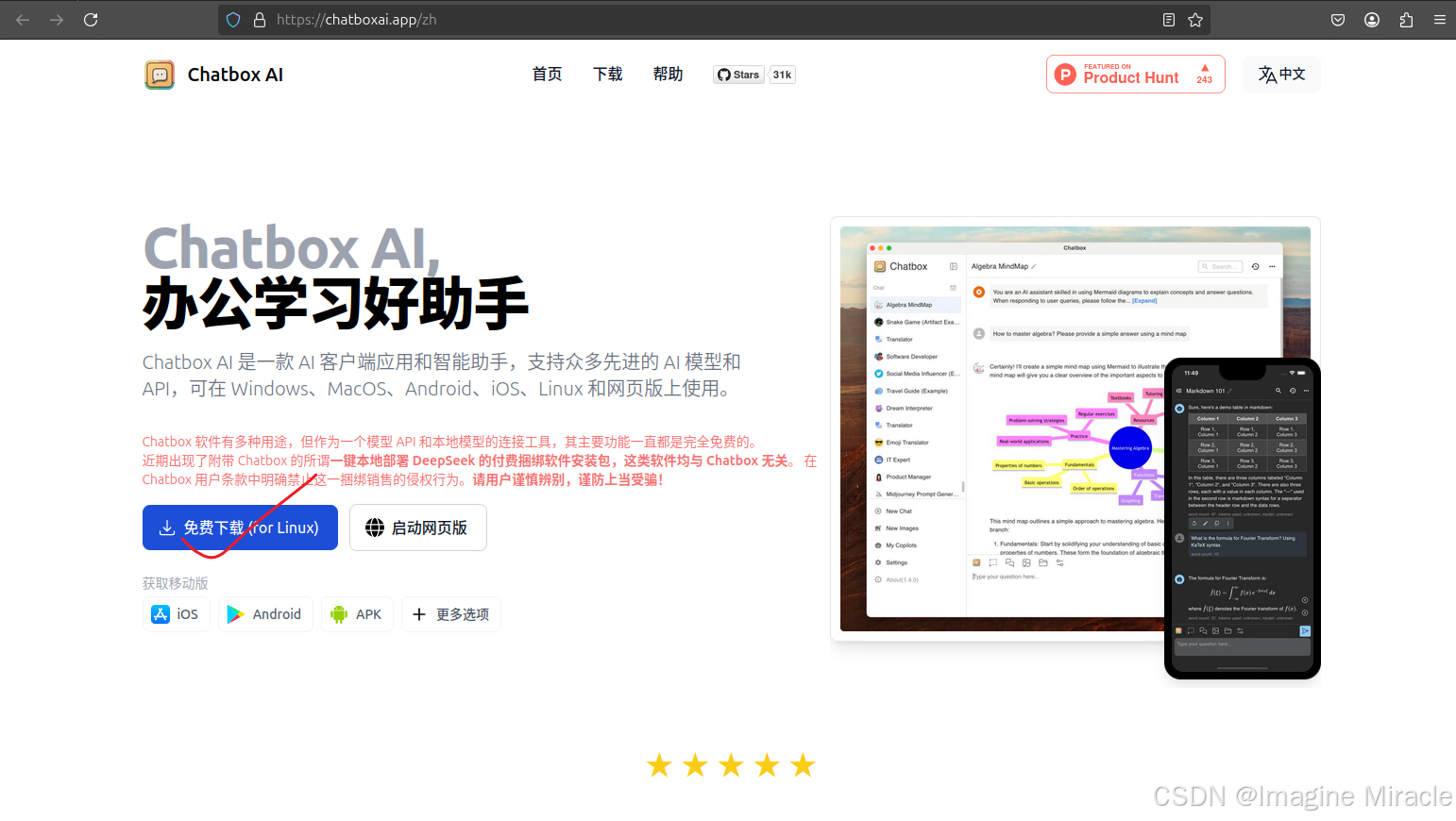The image size is (1456, 821).
Task: Click the 免费下载 for Linux button
Action: [x=240, y=528]
